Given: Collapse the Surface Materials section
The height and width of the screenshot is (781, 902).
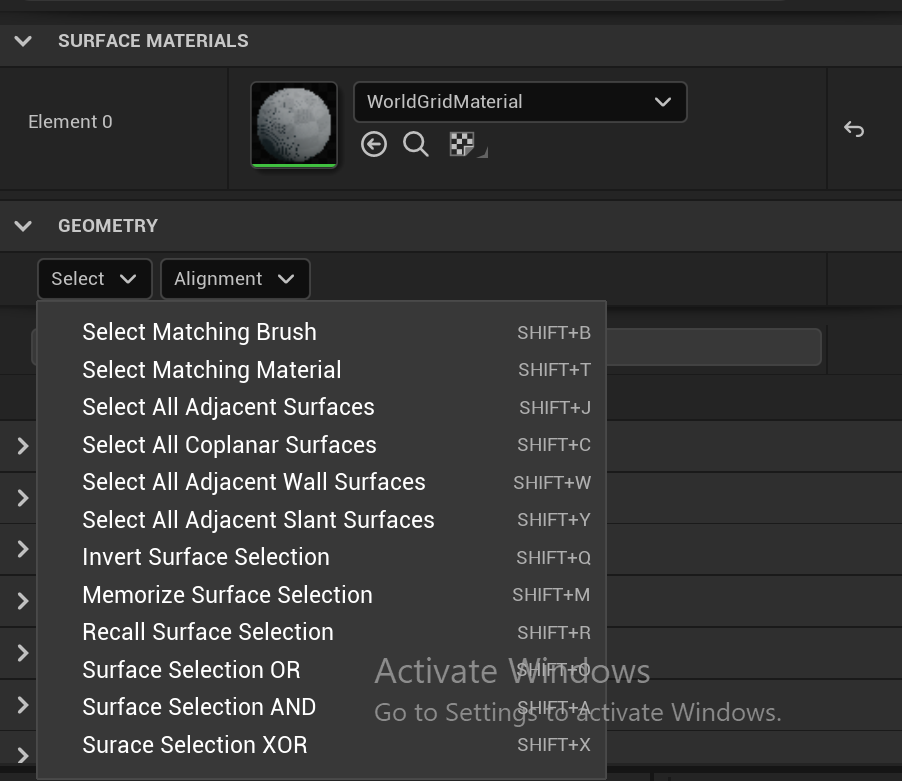Looking at the screenshot, I should pyautogui.click(x=23, y=41).
